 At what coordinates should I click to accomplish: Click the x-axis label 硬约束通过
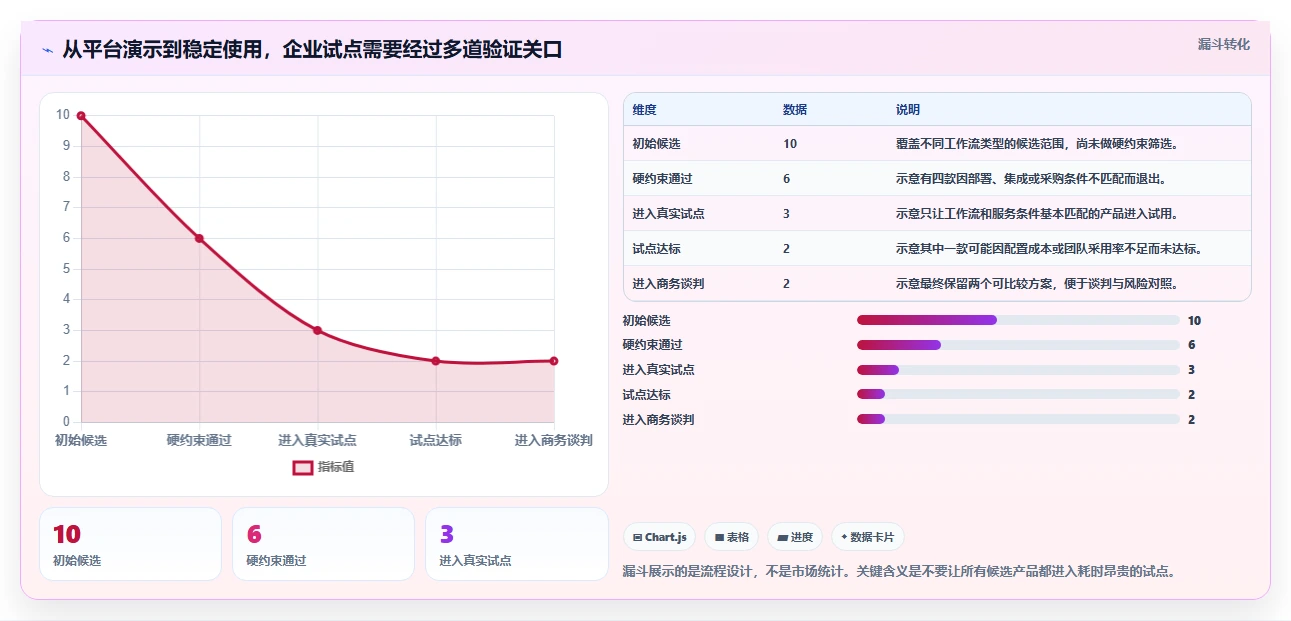pyautogui.click(x=199, y=440)
